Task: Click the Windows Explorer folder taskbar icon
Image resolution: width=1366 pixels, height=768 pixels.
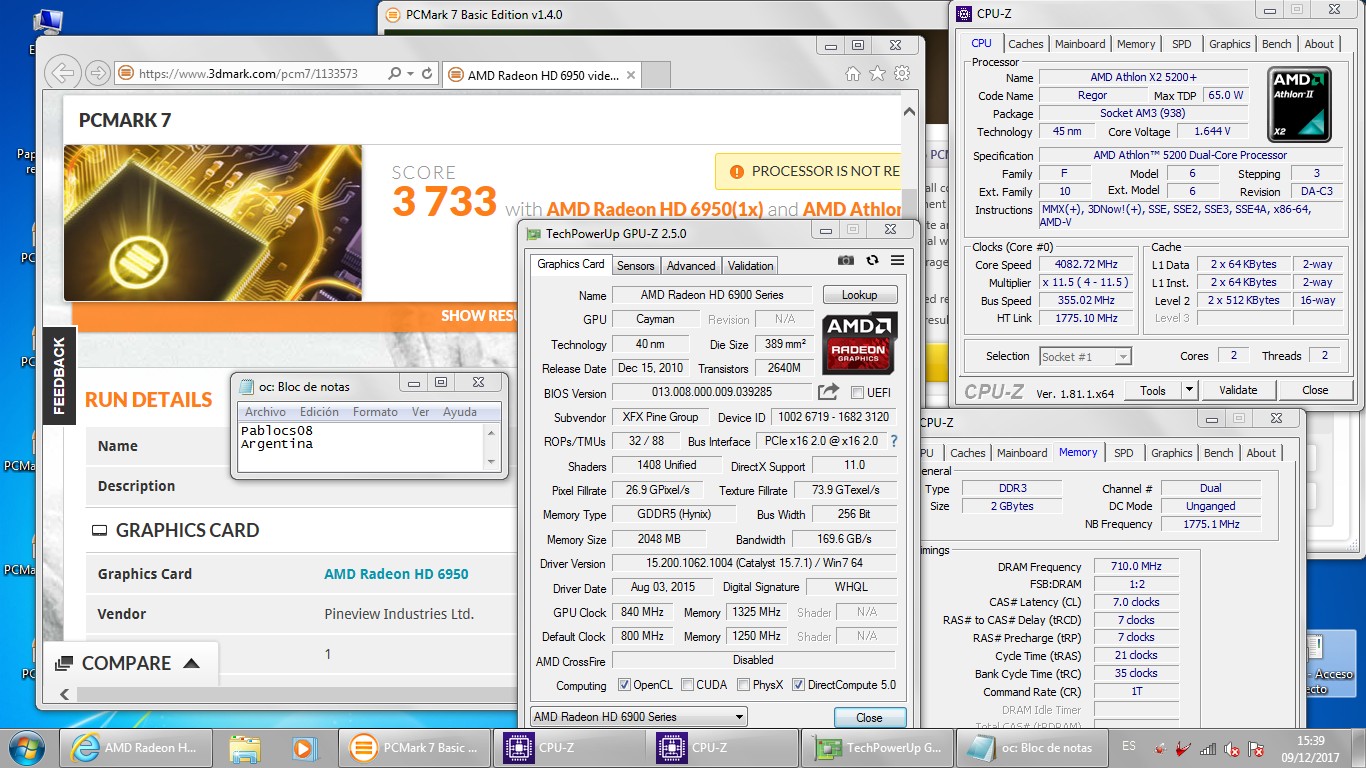Action: click(x=244, y=747)
